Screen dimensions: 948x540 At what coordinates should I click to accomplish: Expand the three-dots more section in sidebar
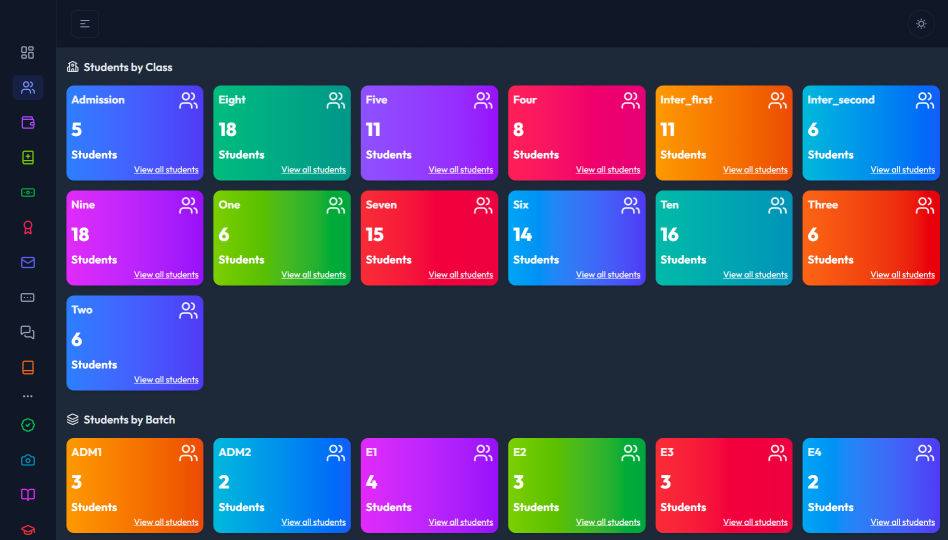(x=28, y=396)
